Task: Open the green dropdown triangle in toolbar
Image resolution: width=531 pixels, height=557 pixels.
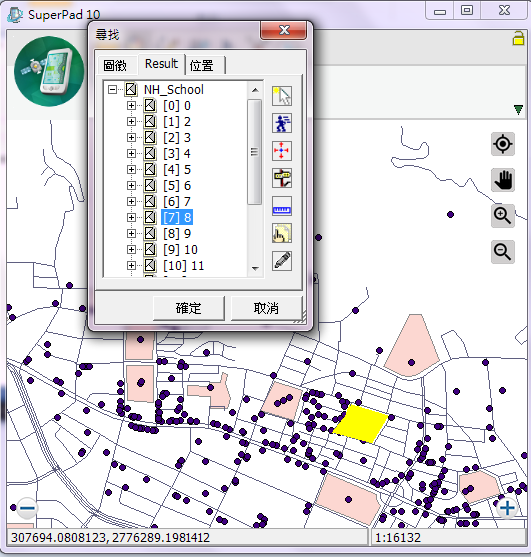Action: point(518,109)
